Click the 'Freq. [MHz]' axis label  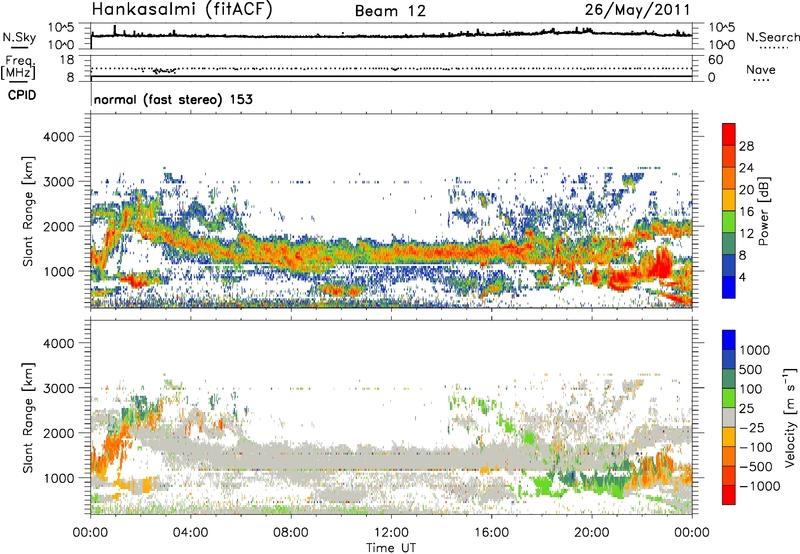(x=18, y=67)
